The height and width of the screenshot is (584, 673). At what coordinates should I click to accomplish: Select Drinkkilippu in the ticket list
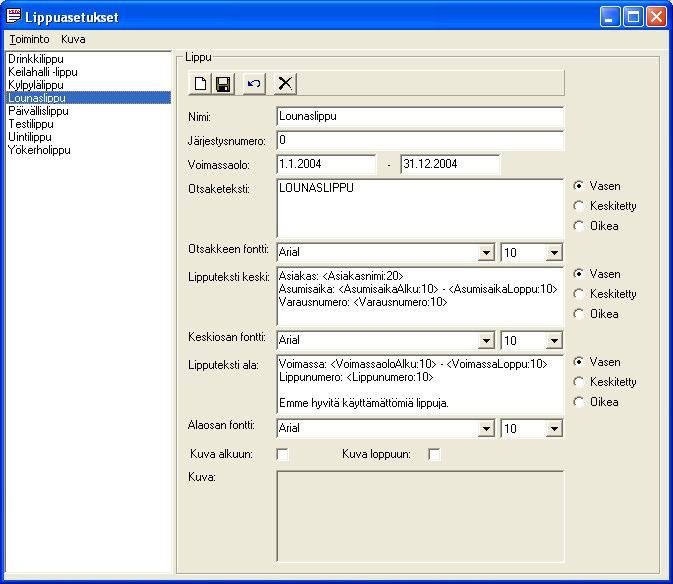[88, 59]
